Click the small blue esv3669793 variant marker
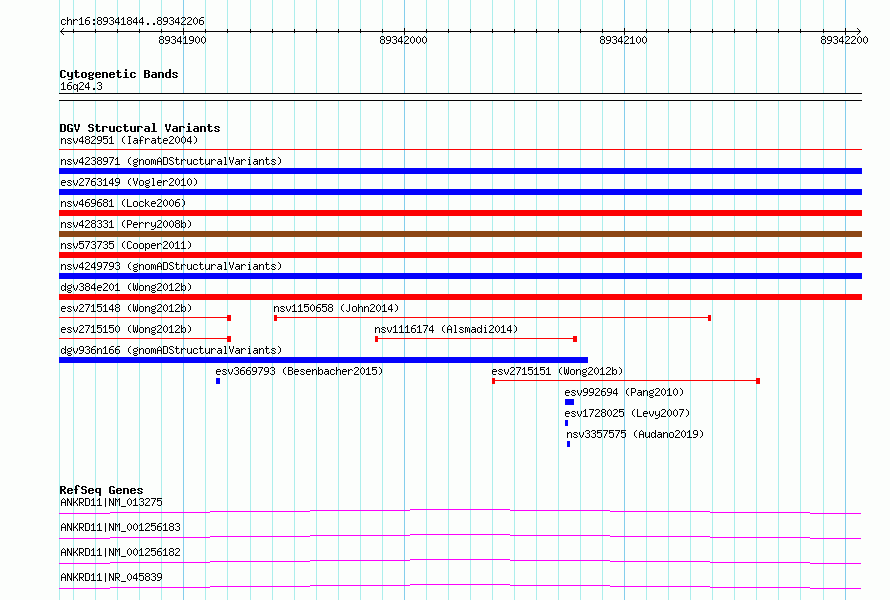 click(218, 381)
